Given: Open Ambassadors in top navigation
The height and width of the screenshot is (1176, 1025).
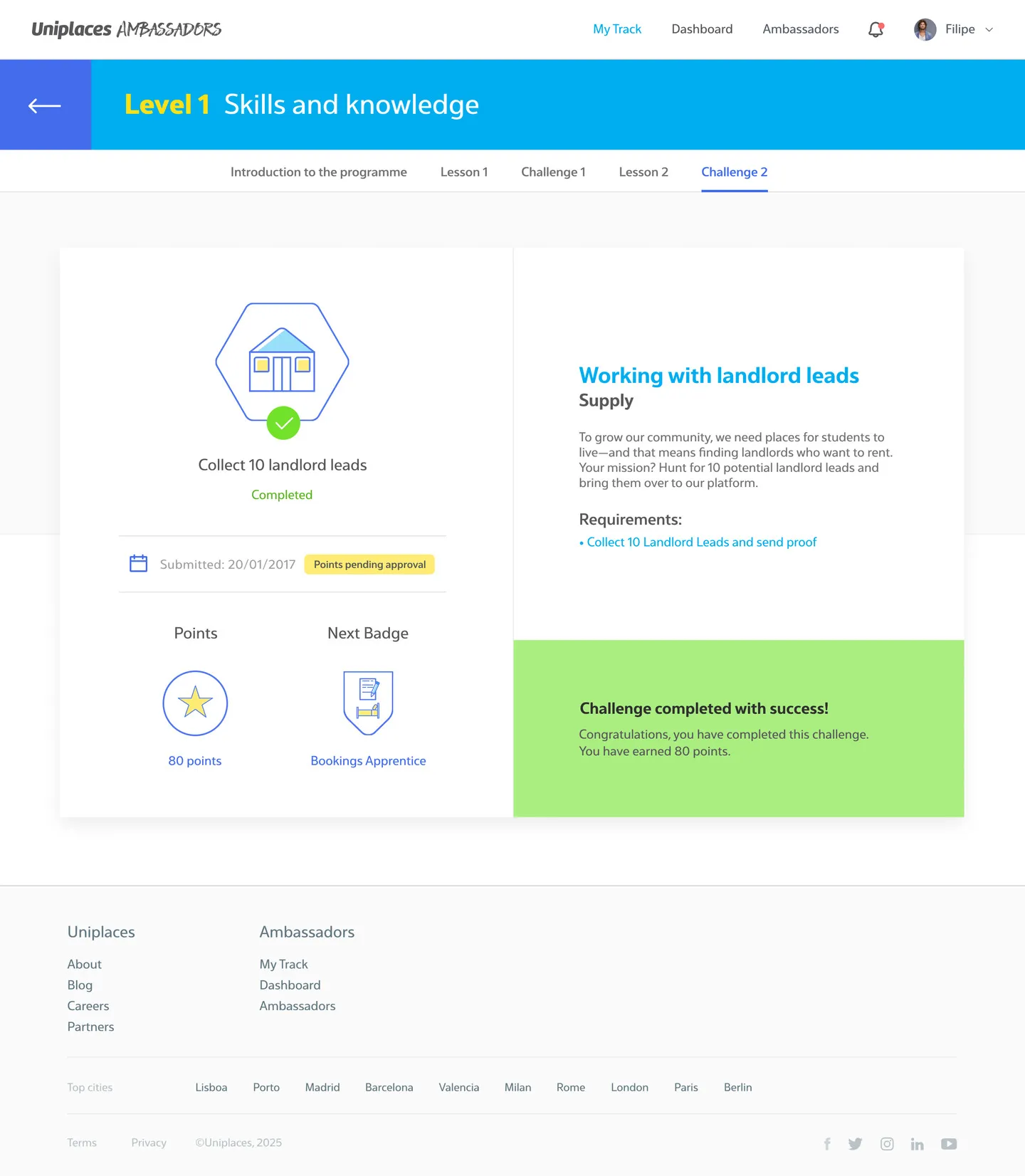Looking at the screenshot, I should [801, 29].
